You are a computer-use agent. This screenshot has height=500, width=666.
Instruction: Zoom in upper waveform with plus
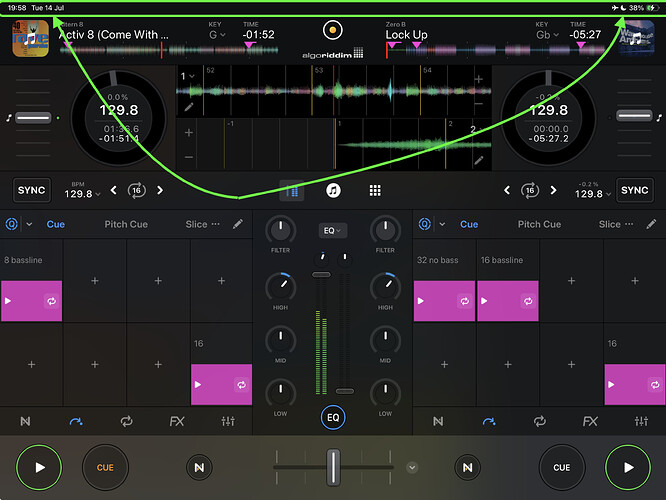click(479, 79)
